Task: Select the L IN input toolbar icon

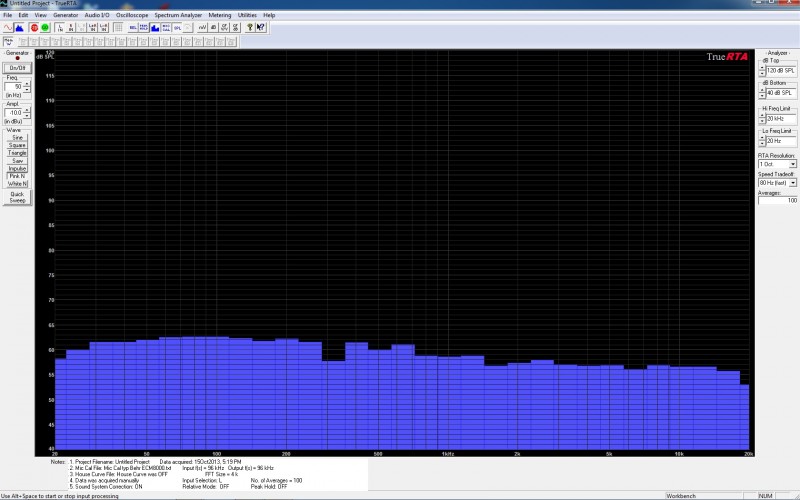Action: tap(60, 28)
